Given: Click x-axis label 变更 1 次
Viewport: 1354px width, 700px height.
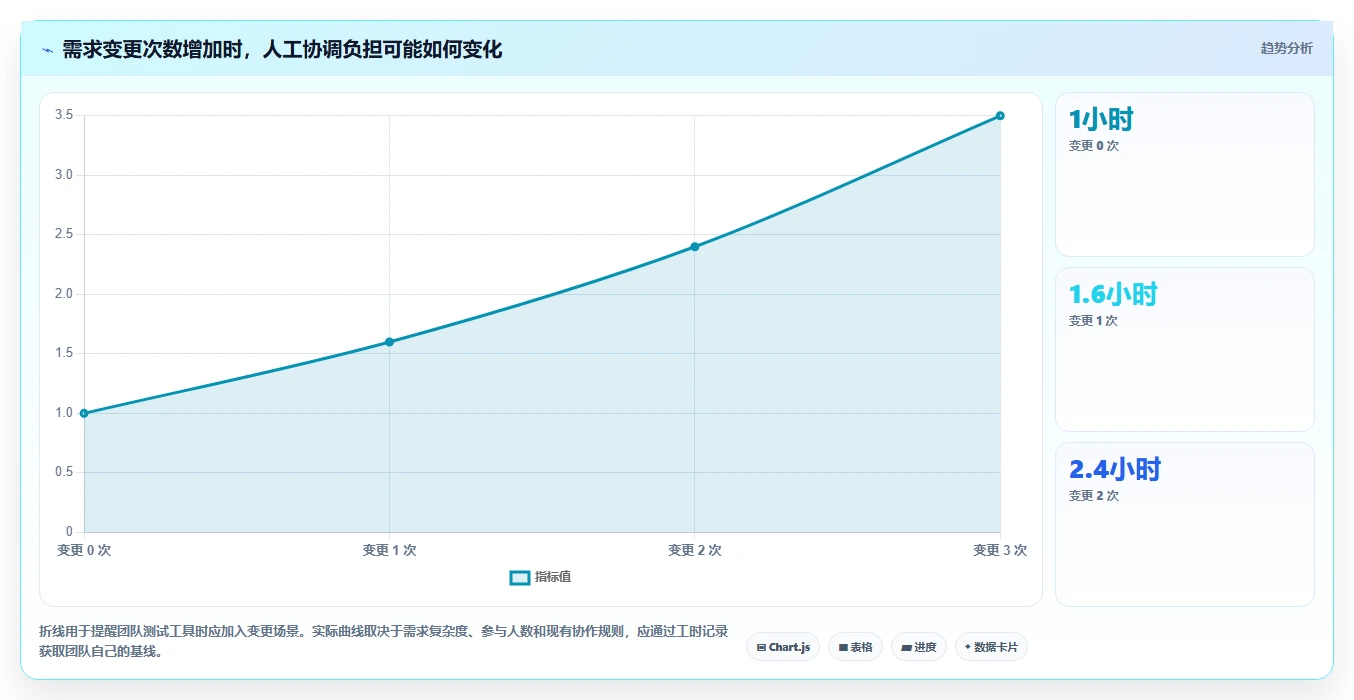Looking at the screenshot, I should pos(389,550).
